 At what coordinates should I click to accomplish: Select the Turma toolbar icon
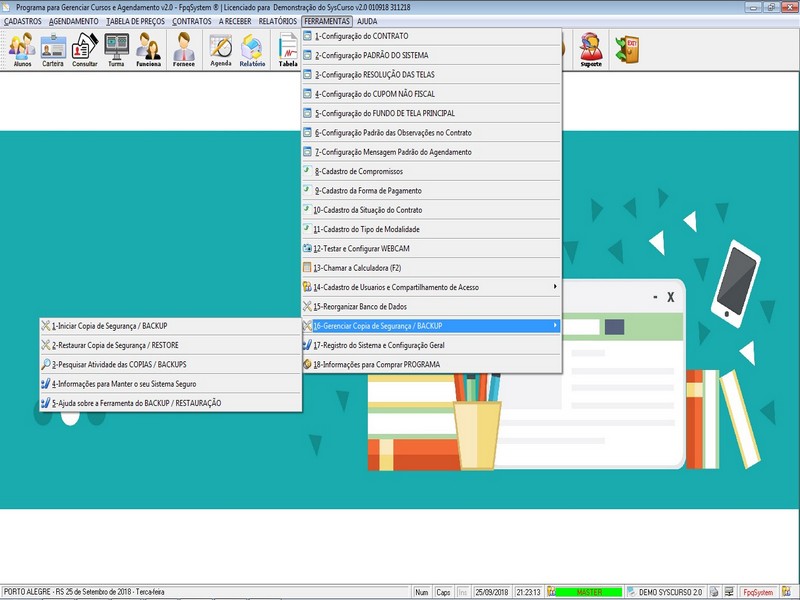pyautogui.click(x=116, y=49)
